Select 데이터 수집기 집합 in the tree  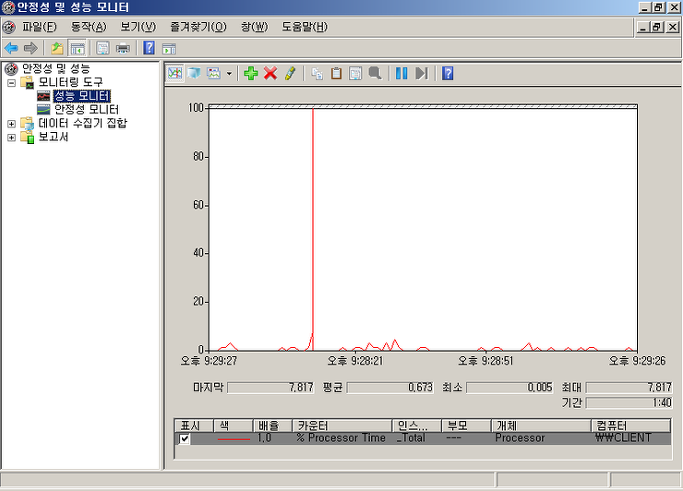tap(83, 123)
